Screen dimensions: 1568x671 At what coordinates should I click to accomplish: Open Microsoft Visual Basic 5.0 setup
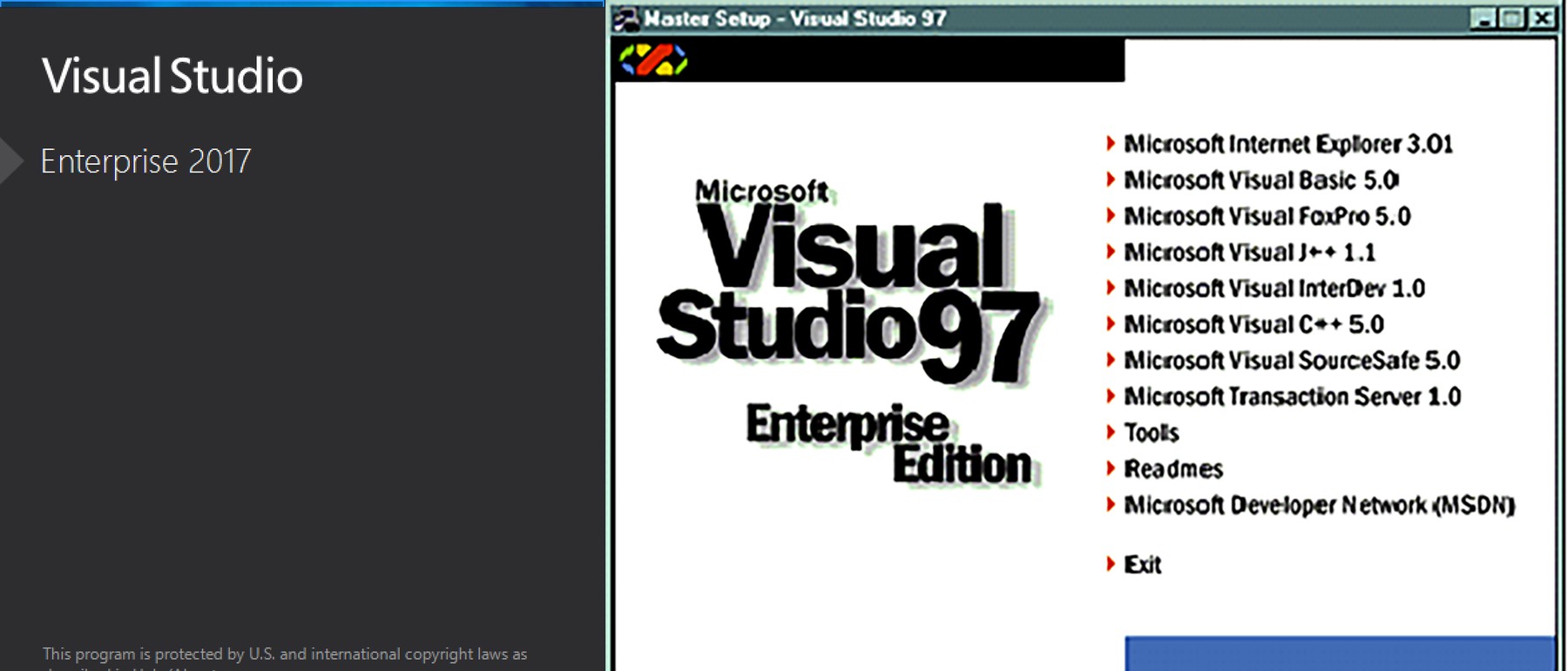coord(1260,180)
